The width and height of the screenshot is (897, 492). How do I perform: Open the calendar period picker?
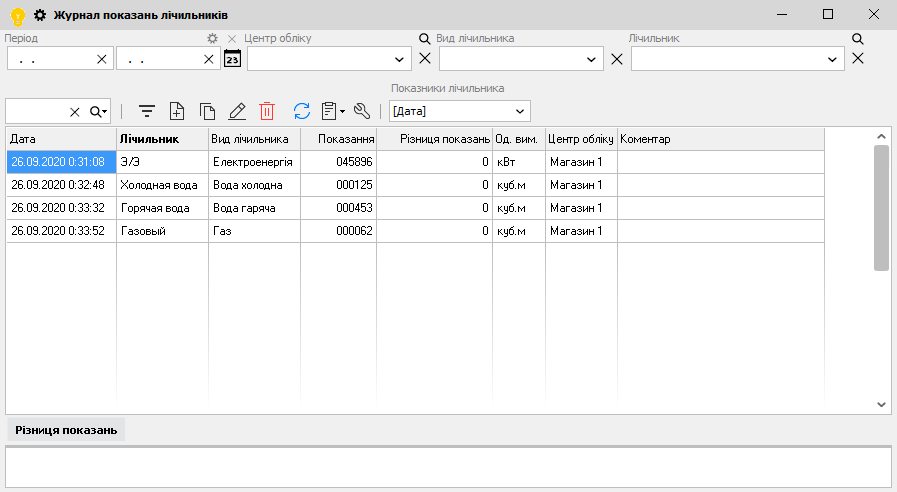tap(232, 59)
